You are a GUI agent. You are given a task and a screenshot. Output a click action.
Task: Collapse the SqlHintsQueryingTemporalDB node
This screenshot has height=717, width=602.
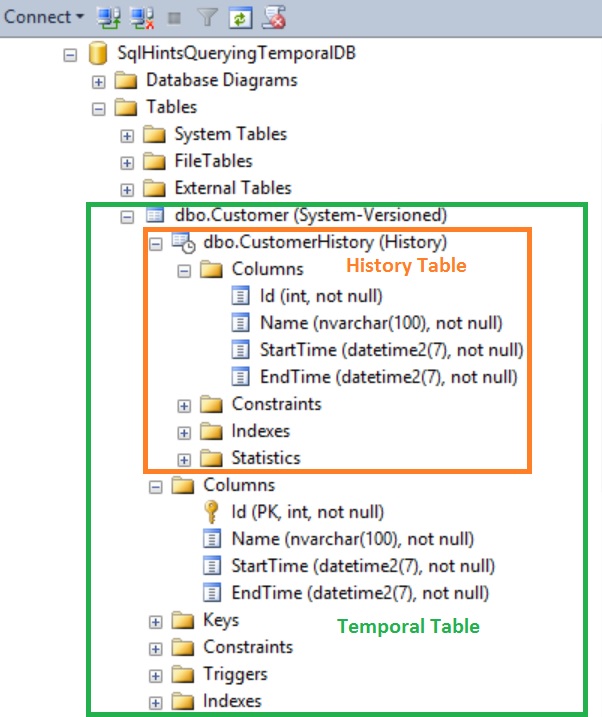pos(70,55)
